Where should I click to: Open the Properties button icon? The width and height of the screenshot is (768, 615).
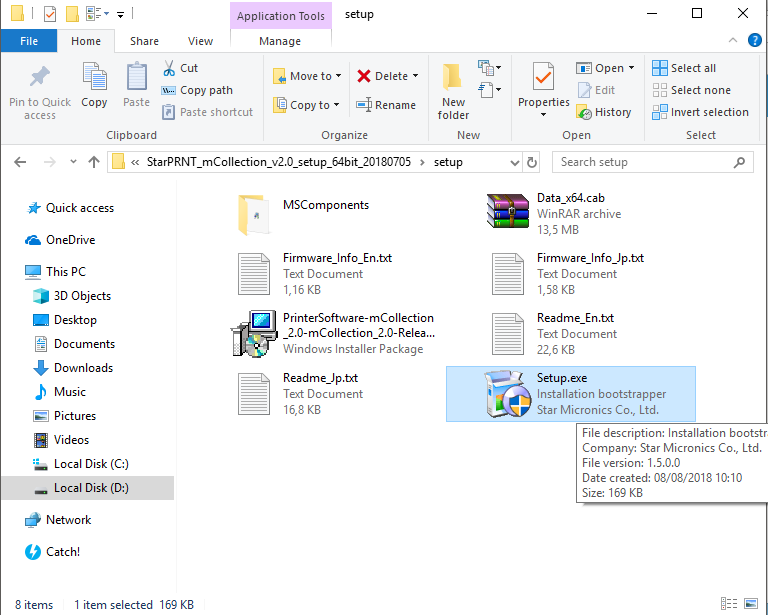(x=544, y=77)
